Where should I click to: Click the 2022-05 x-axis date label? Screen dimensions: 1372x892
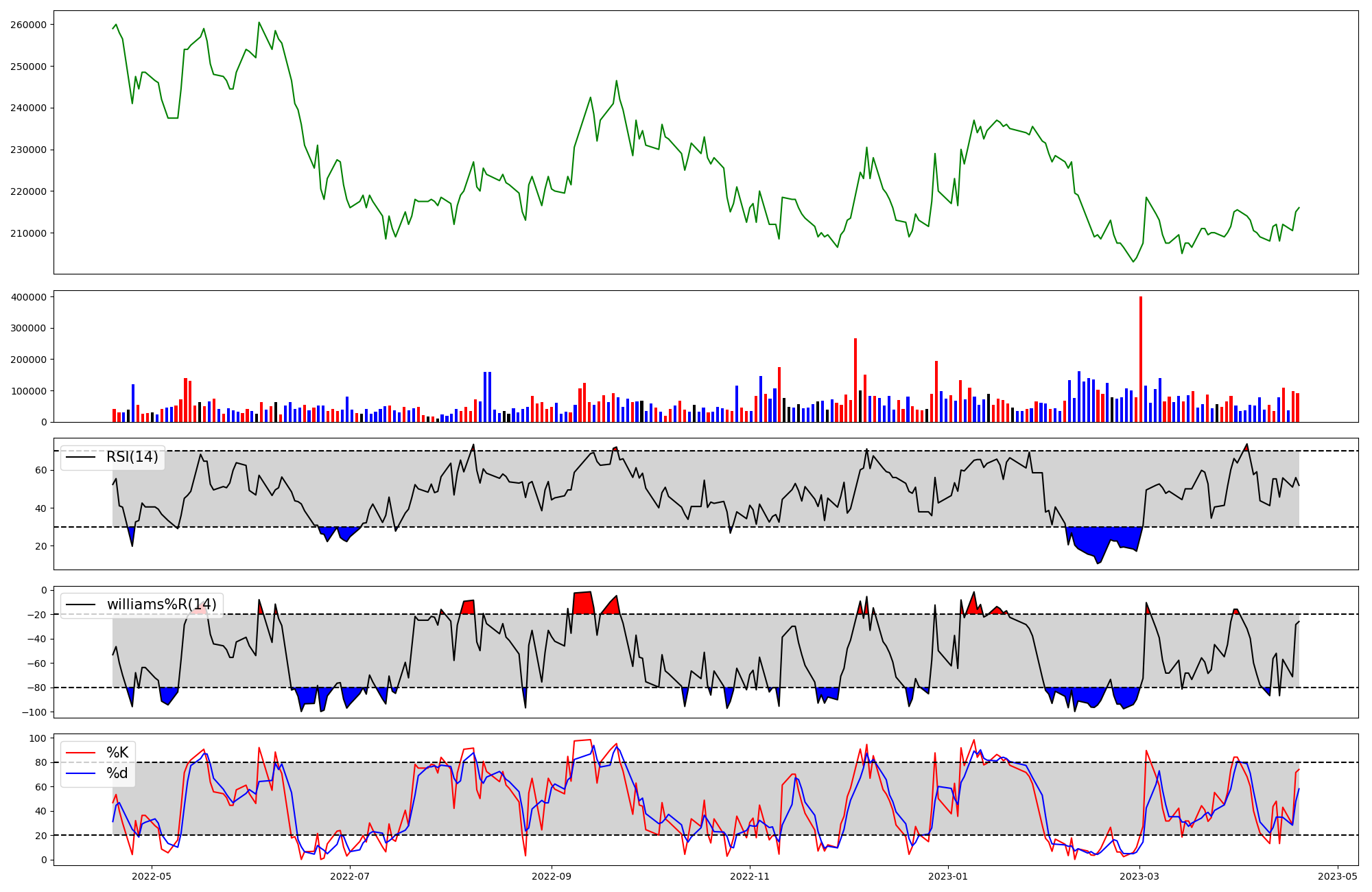tap(151, 876)
